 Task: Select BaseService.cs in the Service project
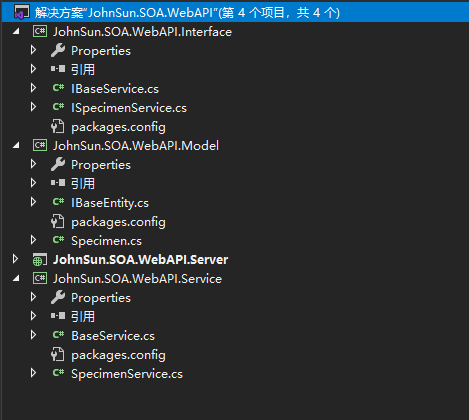[113, 336]
